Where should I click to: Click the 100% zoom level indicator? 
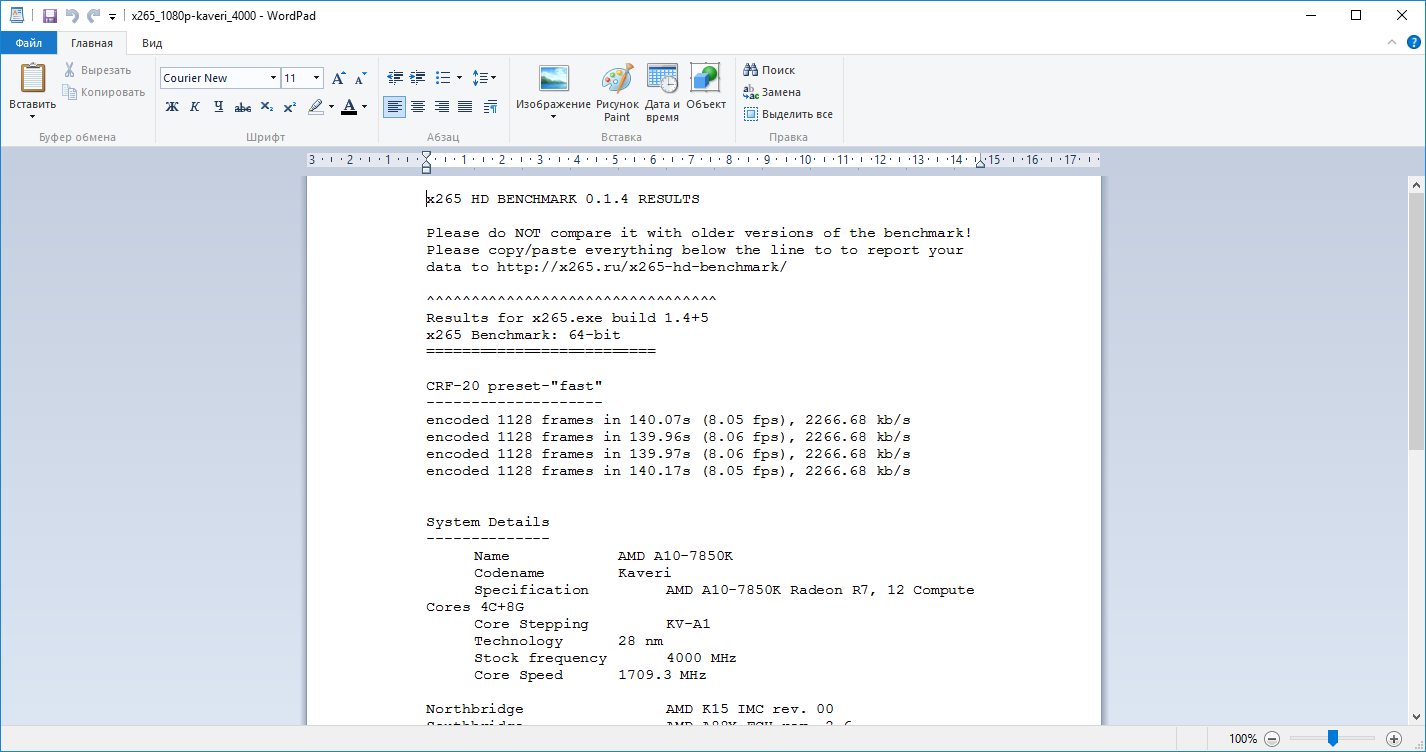1243,739
